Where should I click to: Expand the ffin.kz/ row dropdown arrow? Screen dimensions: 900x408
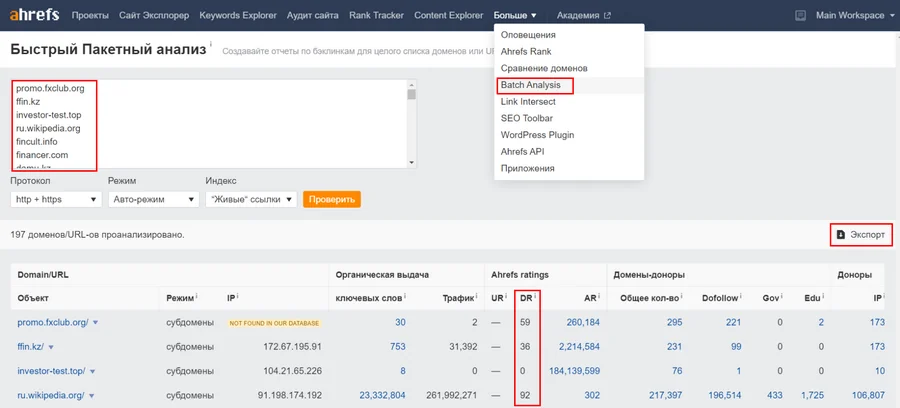coord(51,347)
